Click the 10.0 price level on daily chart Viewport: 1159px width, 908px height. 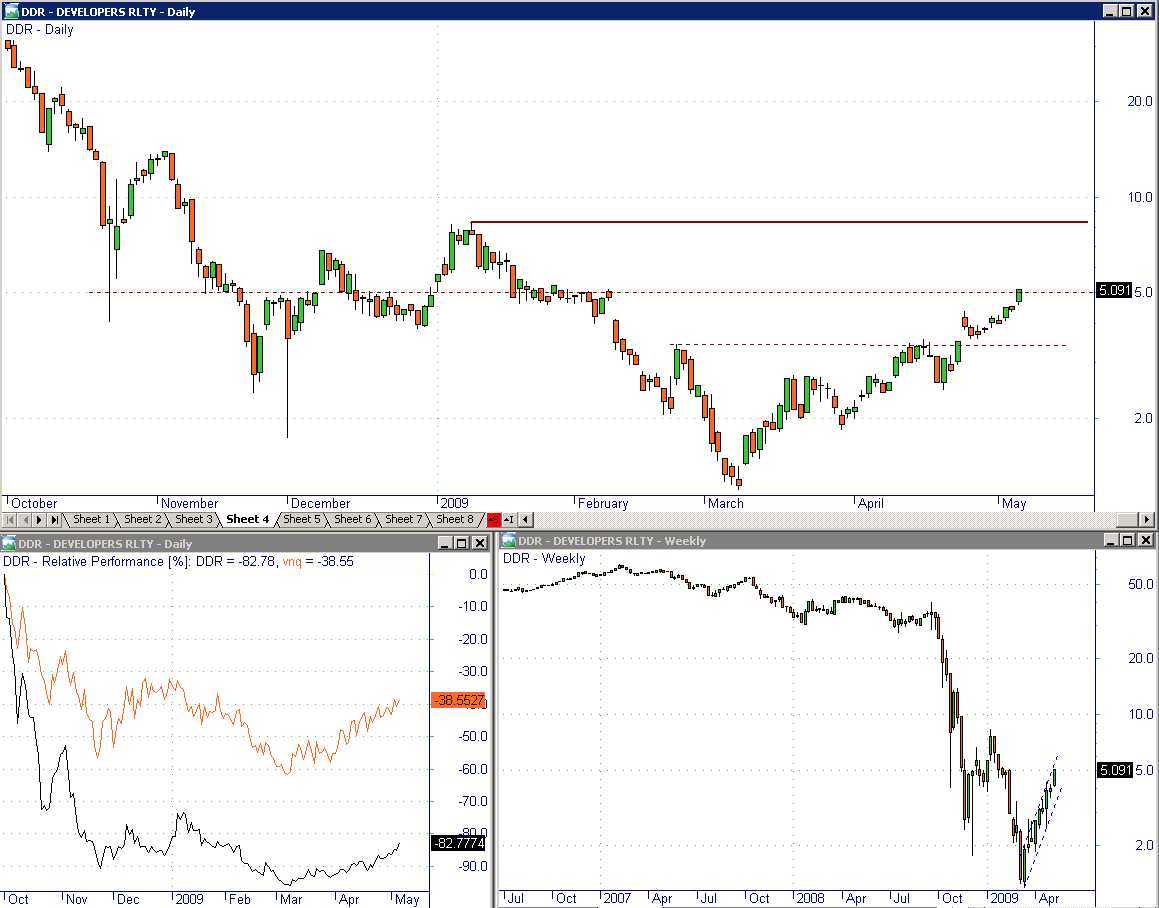[1139, 197]
